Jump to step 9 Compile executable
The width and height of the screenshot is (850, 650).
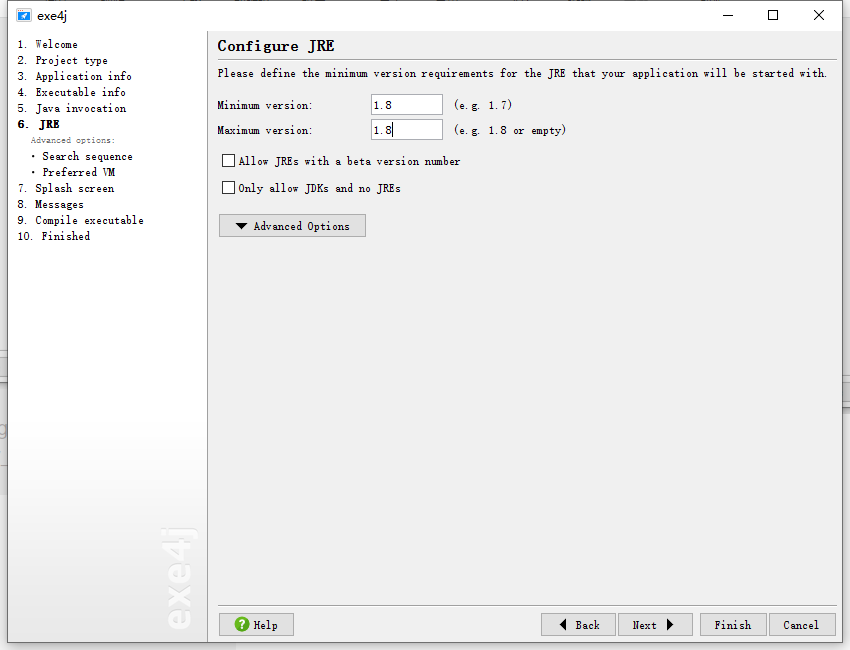point(80,220)
